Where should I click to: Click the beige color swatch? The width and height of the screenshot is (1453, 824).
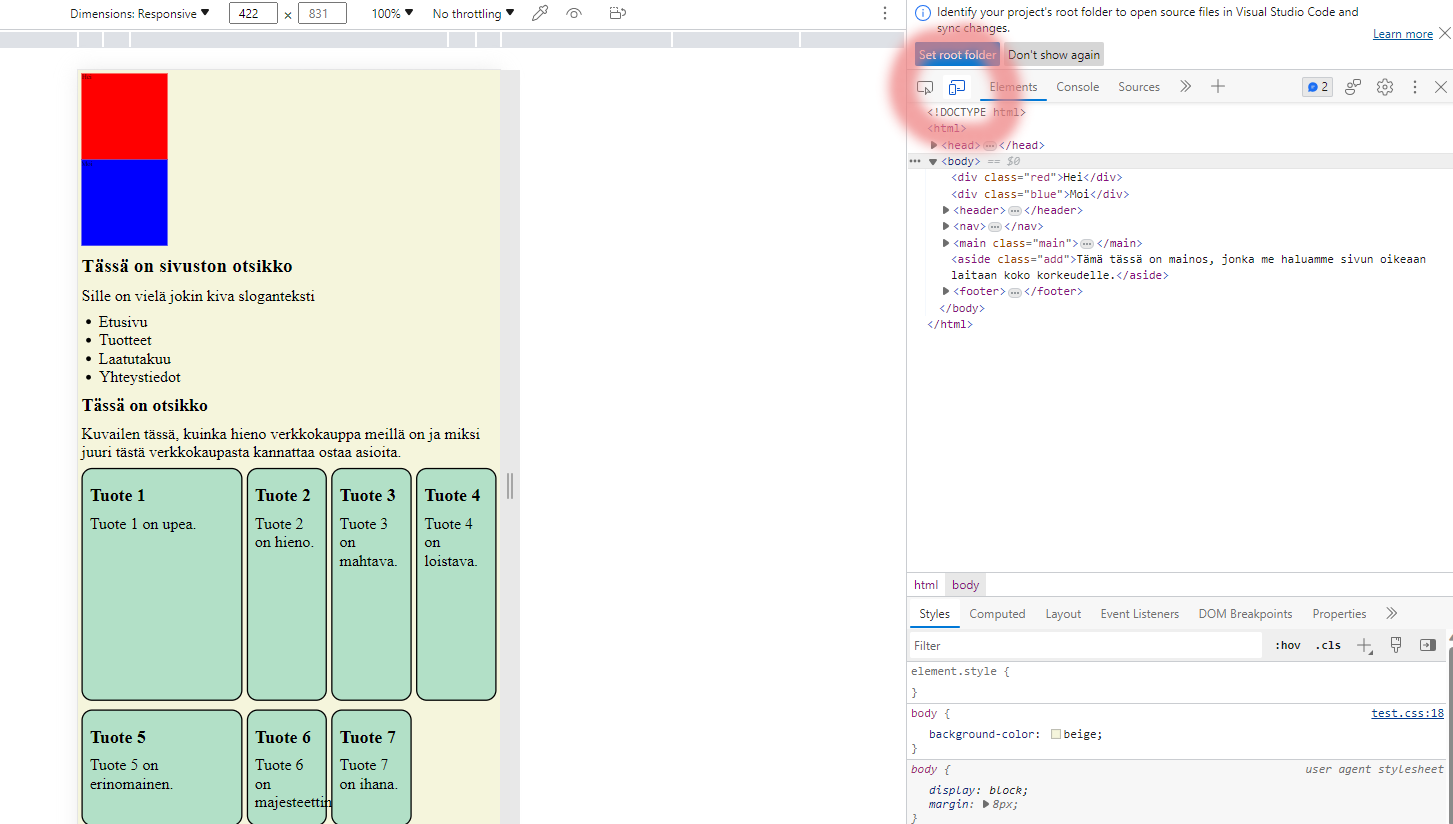tap(1056, 734)
